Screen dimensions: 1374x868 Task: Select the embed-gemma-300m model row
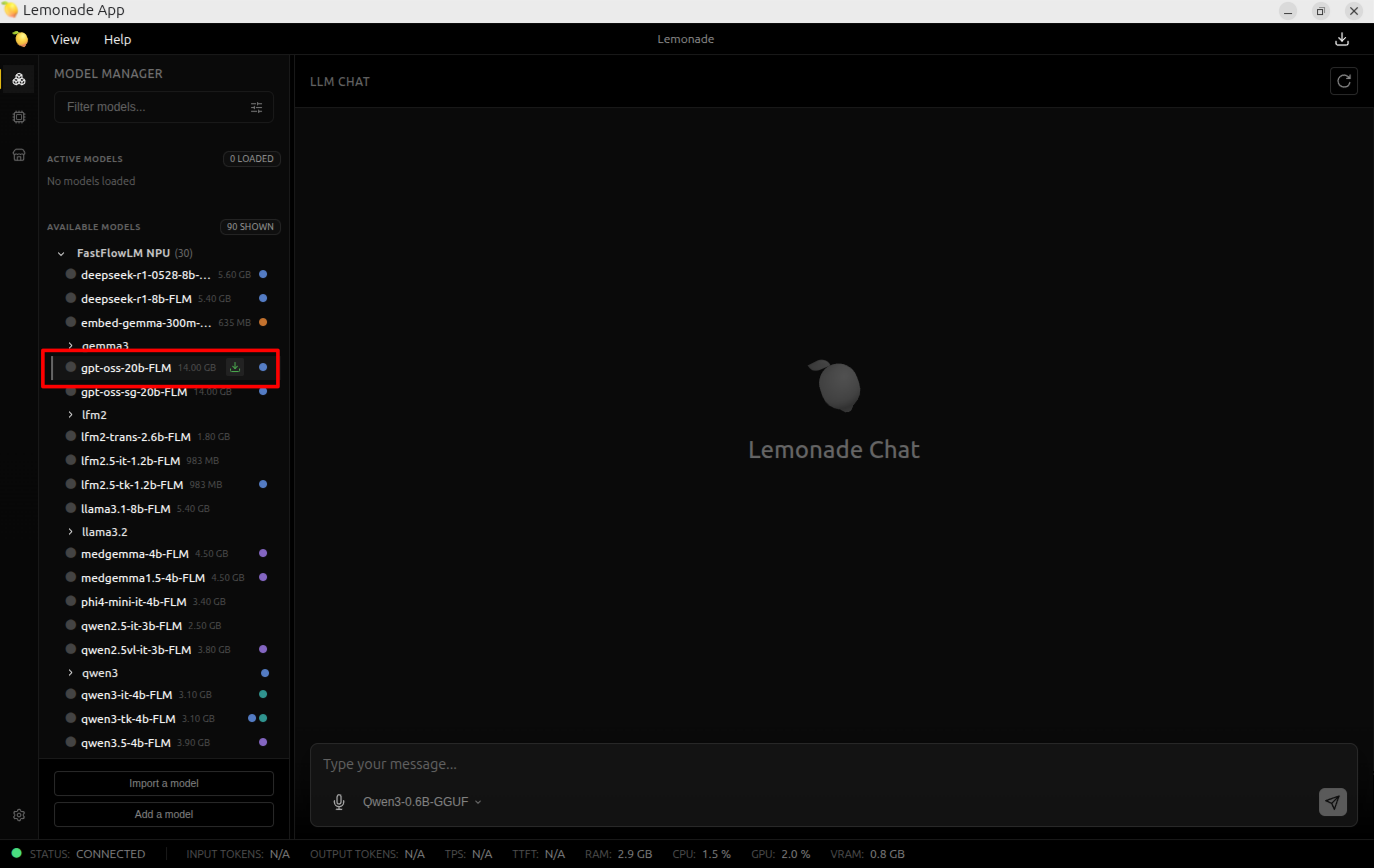pos(164,322)
